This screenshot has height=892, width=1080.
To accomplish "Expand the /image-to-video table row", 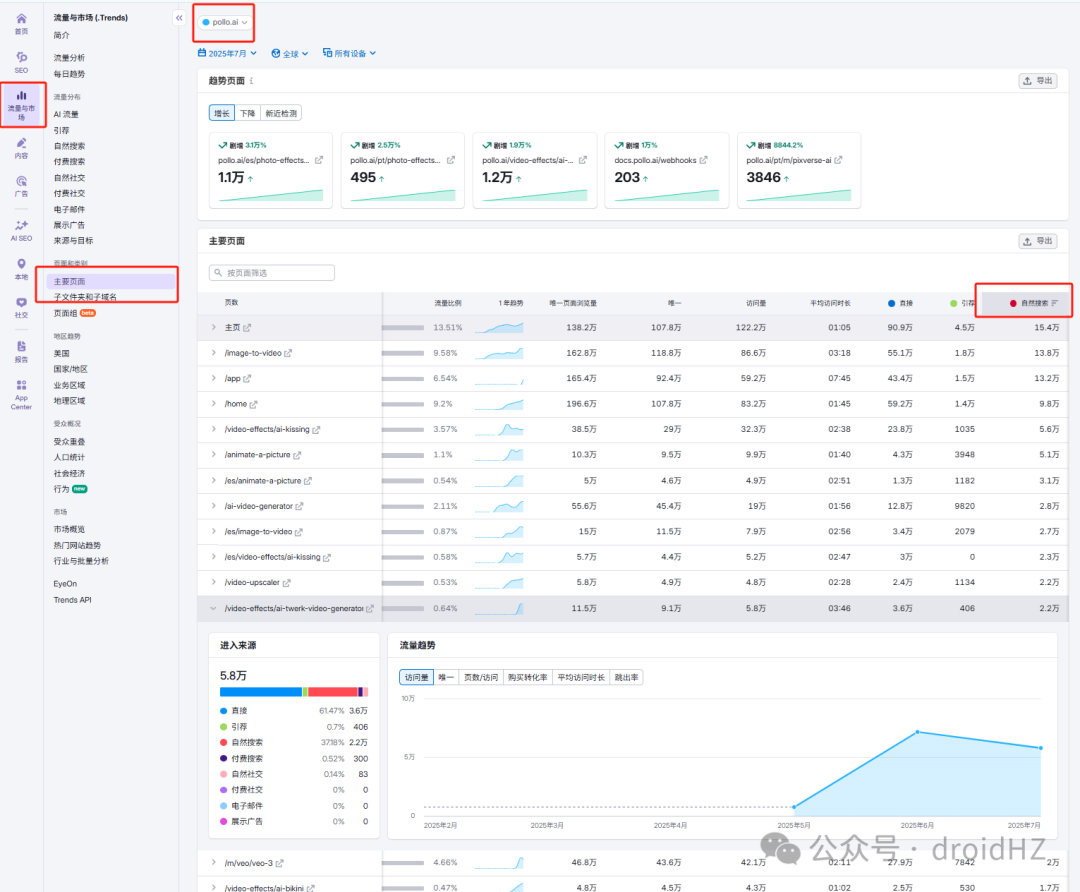I will point(214,353).
